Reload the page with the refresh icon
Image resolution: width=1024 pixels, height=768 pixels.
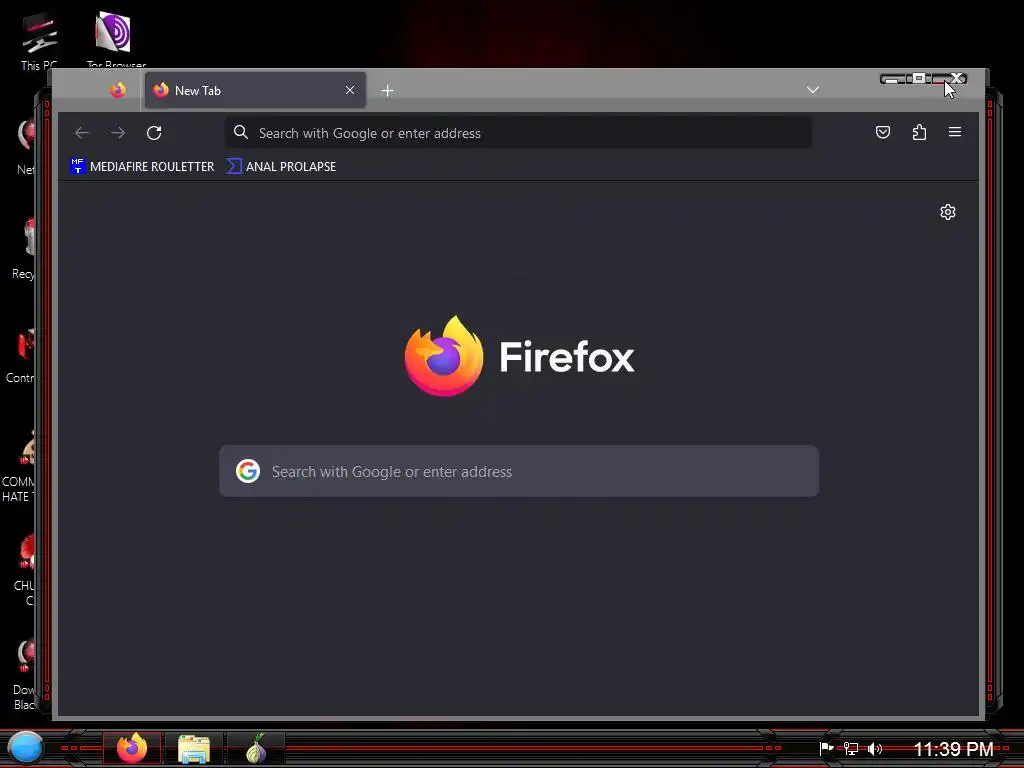pyautogui.click(x=154, y=133)
